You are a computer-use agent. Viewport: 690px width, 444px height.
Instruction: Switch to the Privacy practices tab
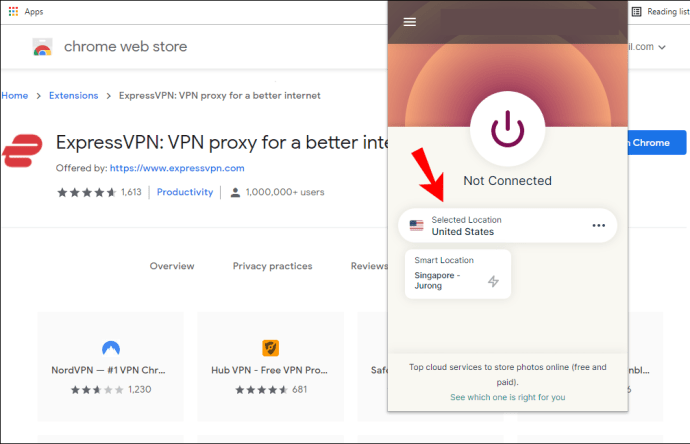click(272, 266)
